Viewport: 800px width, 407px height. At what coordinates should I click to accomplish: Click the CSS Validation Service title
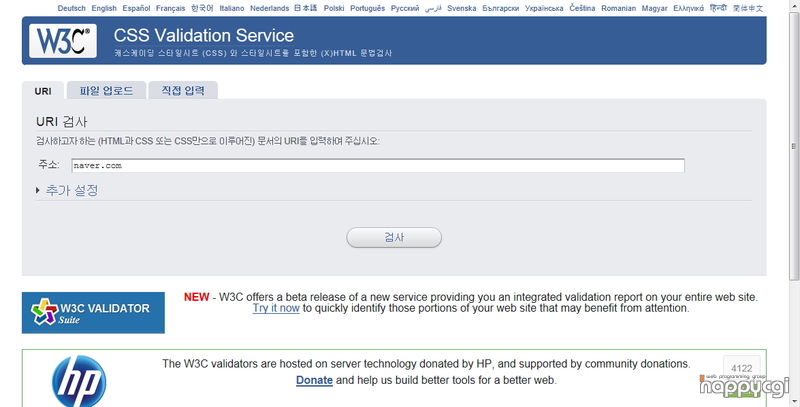[x=204, y=35]
